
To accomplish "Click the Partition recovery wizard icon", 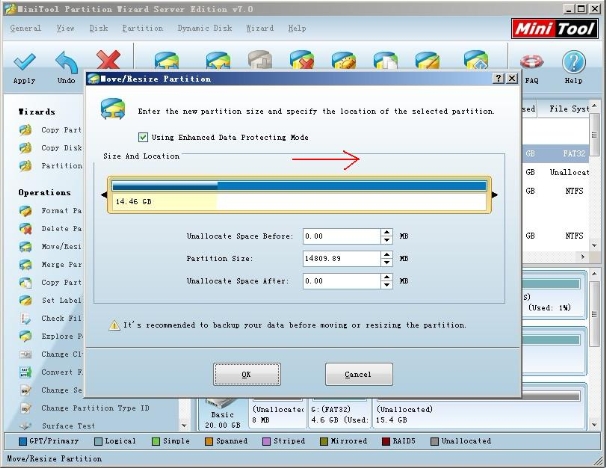I will [x=26, y=166].
